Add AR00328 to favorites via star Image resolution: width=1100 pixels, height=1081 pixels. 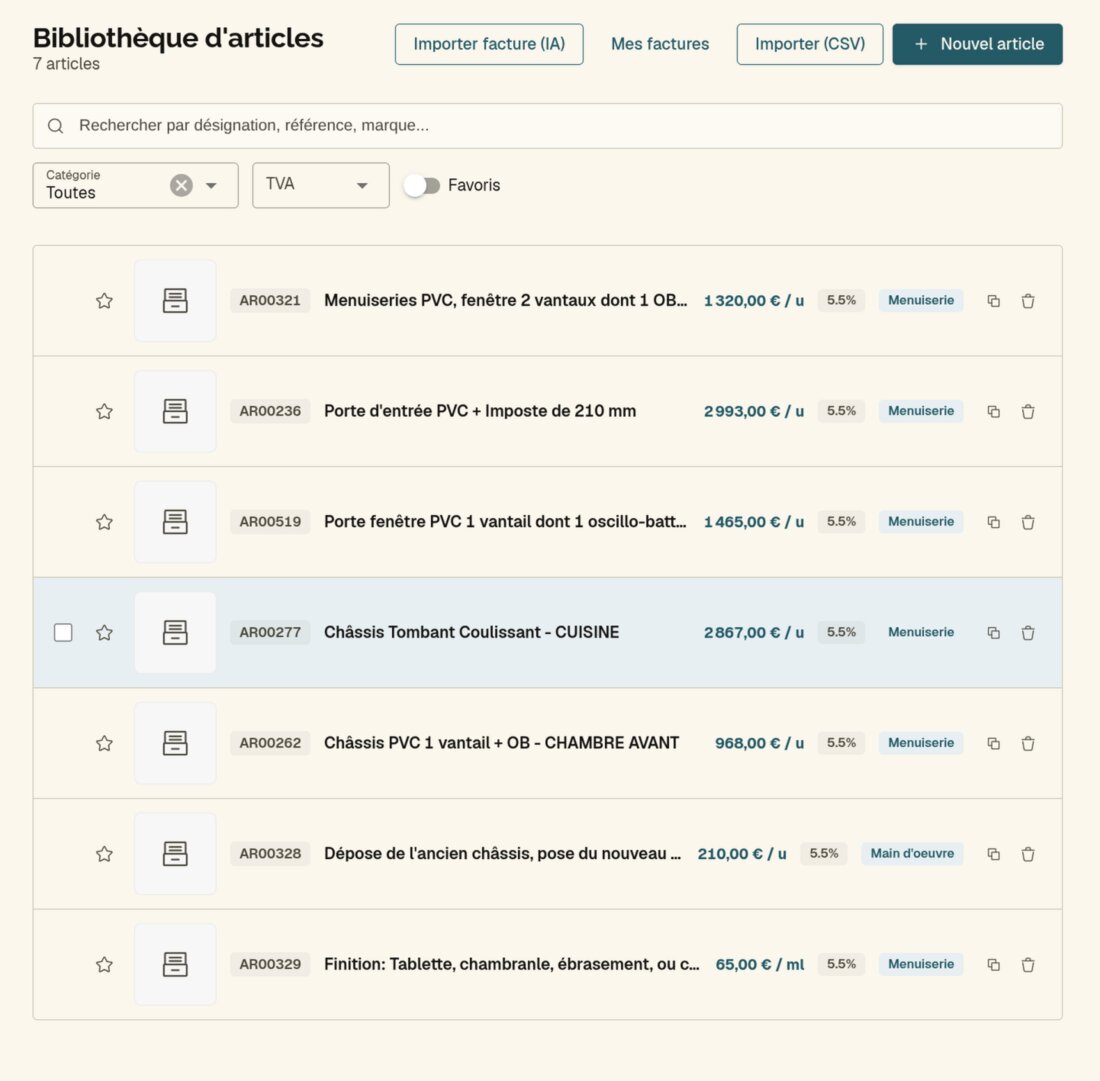pos(105,854)
